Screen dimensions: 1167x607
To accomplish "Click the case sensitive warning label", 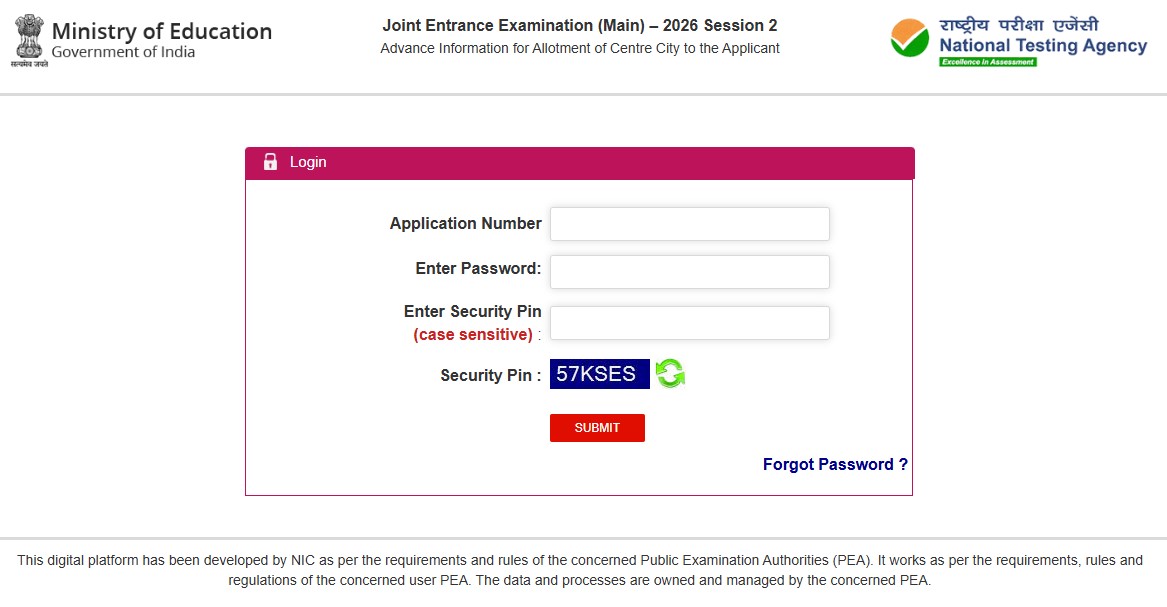I will [473, 334].
